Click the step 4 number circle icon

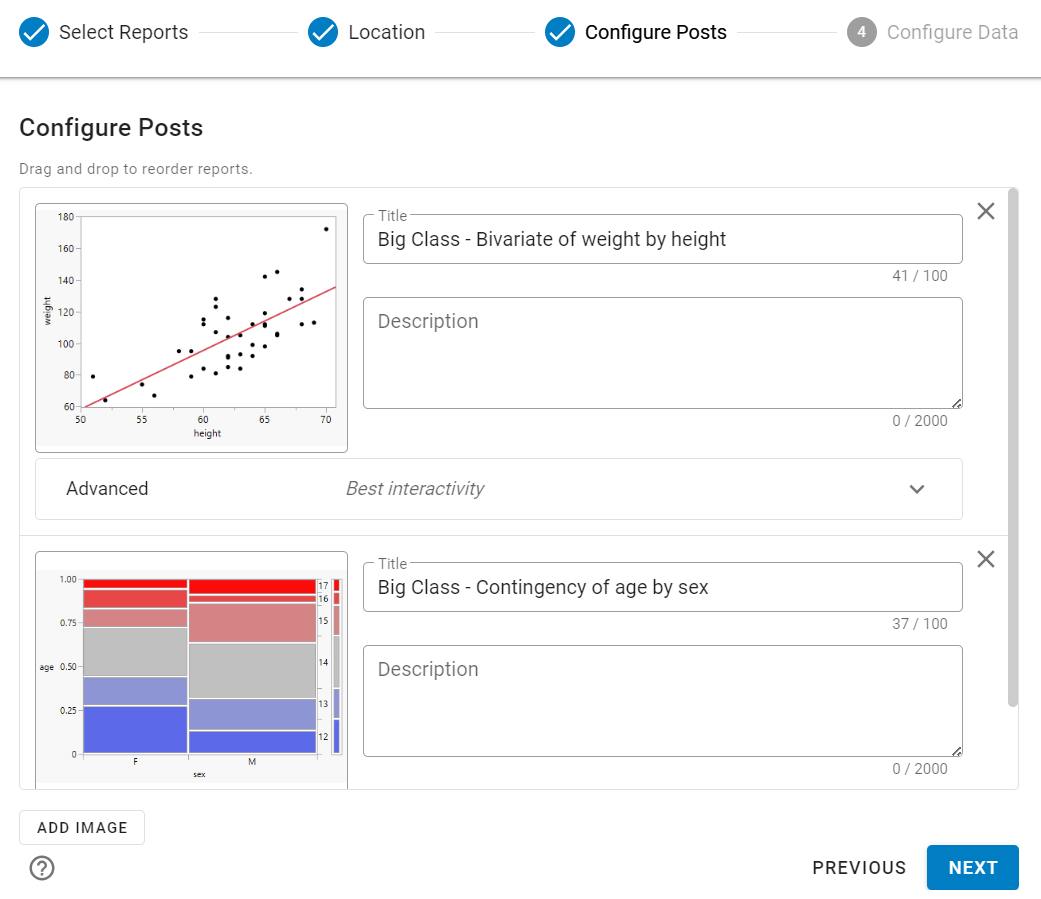tap(861, 33)
